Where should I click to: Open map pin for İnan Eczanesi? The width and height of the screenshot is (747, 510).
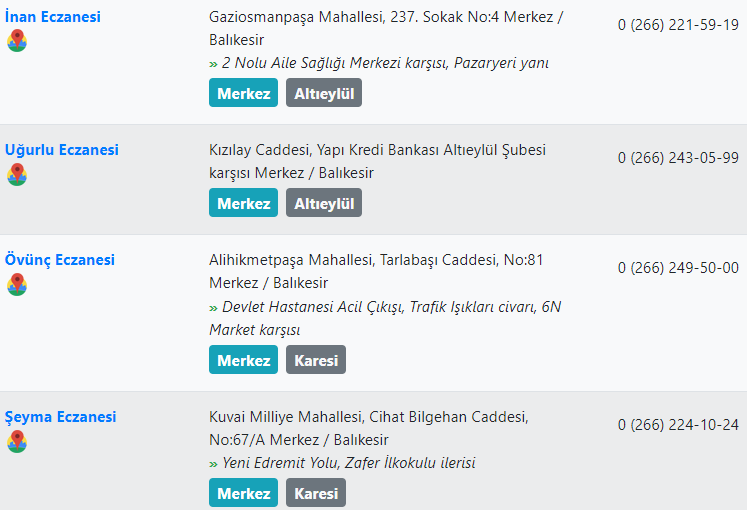(x=17, y=40)
